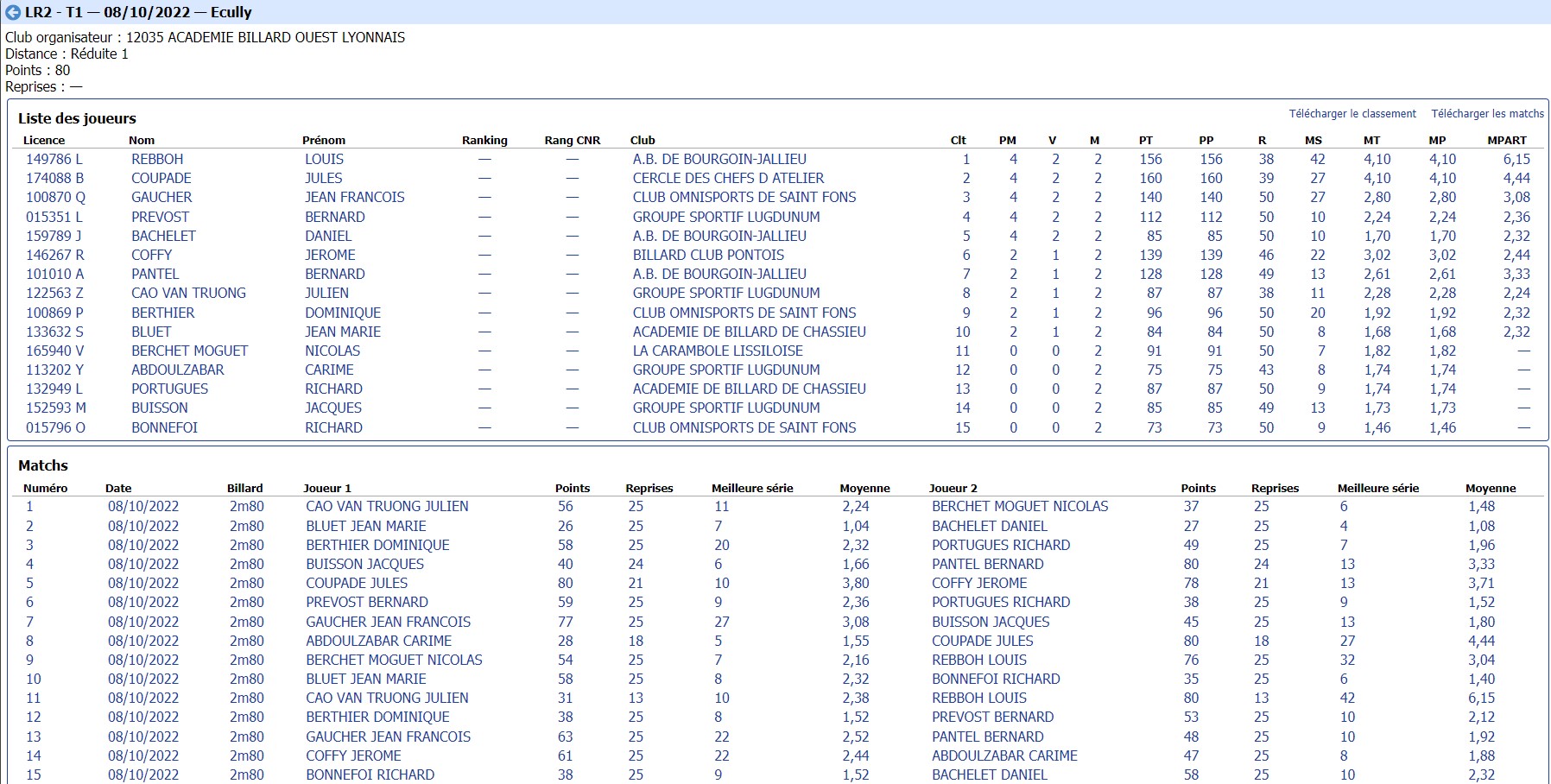Click PANTEL BERNARD as Joueur 2 in match 13
This screenshot has height=784, width=1551.
click(x=987, y=737)
